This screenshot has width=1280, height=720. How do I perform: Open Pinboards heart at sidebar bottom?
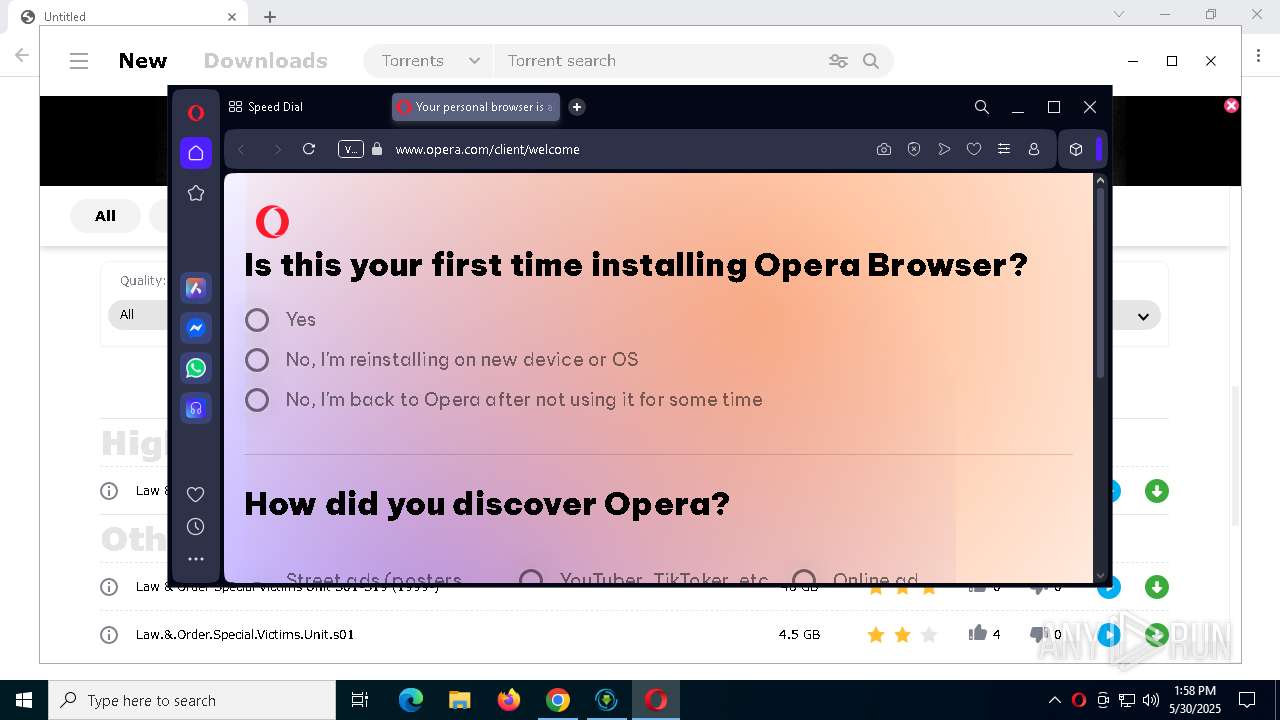[196, 494]
